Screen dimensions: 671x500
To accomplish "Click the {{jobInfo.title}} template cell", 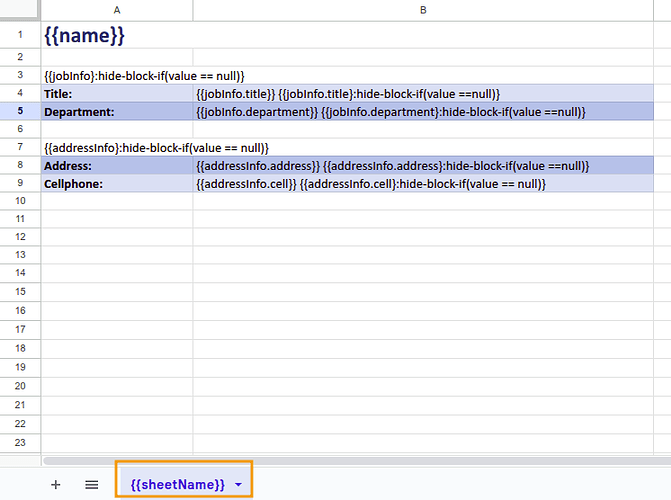I will click(x=348, y=93).
